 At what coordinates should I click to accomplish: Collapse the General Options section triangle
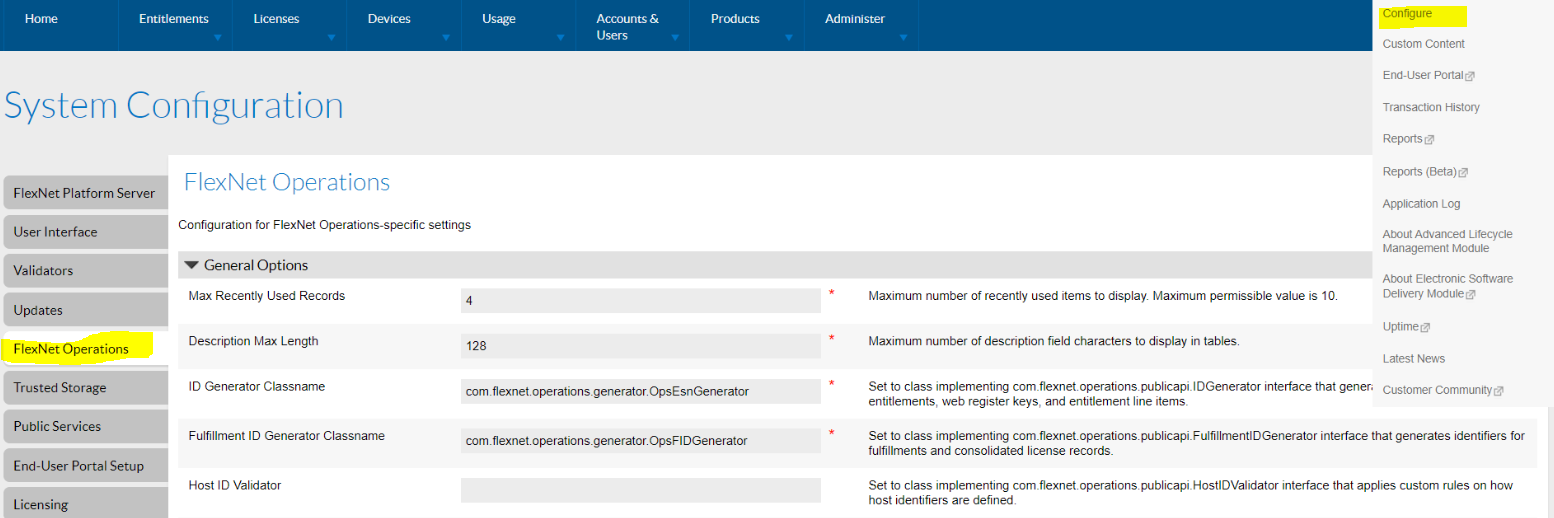[x=192, y=265]
